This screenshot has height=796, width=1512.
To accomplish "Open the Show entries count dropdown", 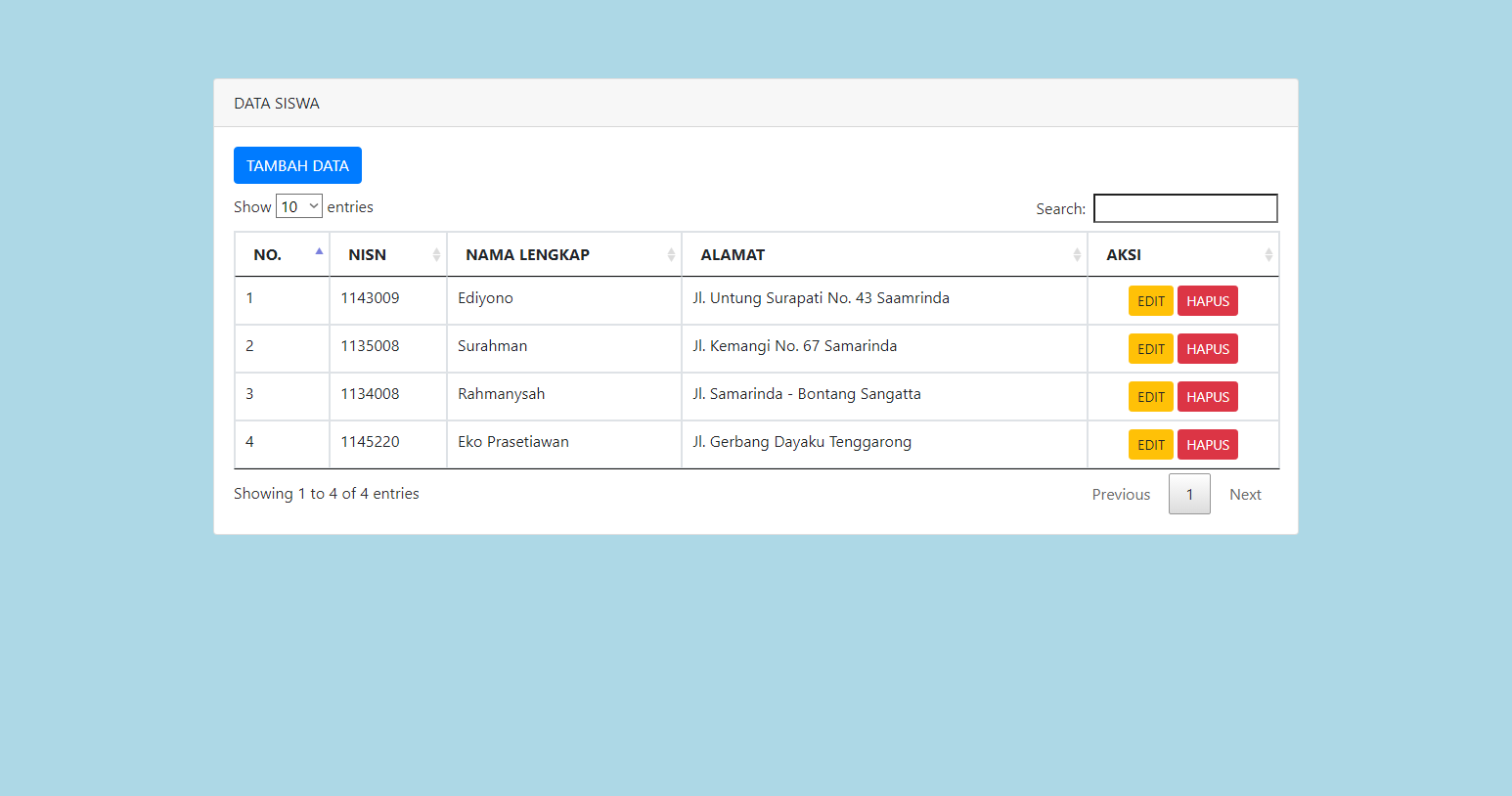I will coord(299,206).
